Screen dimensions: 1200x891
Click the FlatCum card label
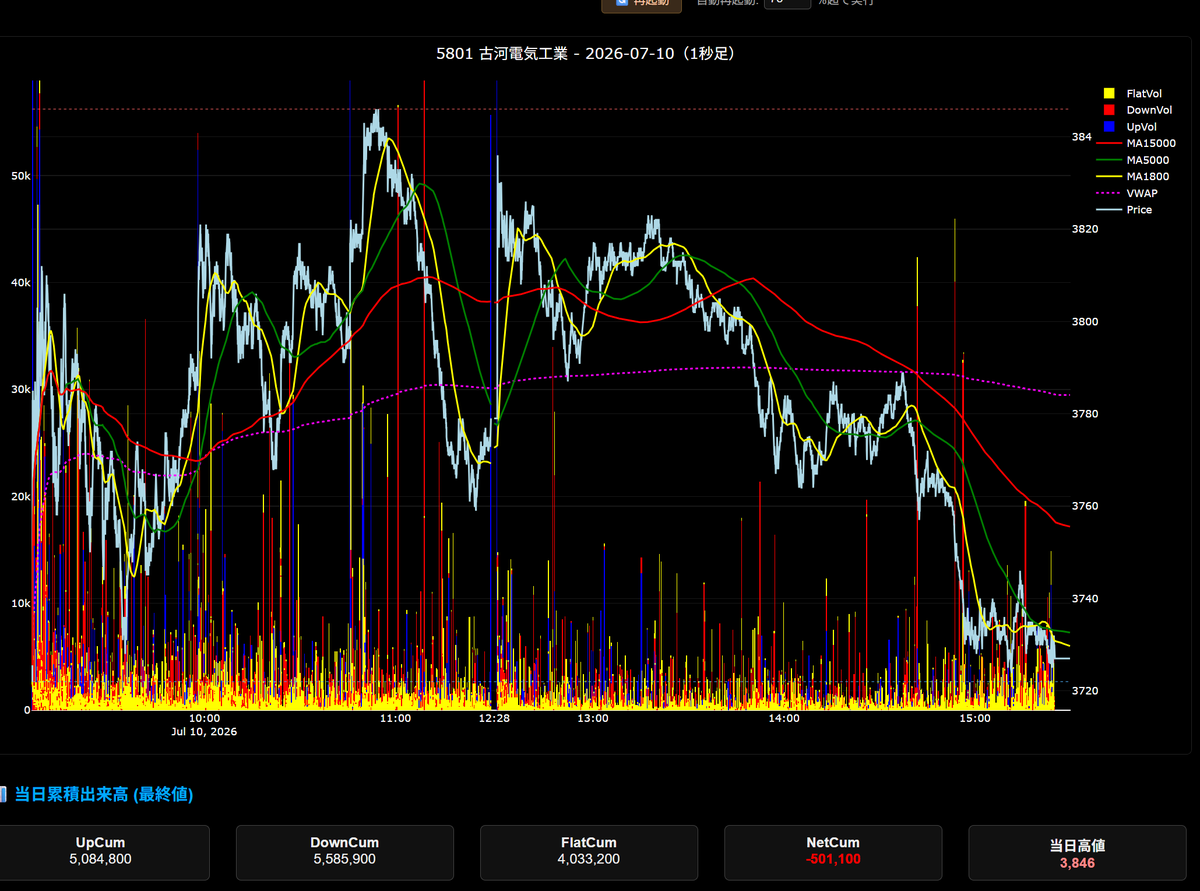(x=589, y=843)
